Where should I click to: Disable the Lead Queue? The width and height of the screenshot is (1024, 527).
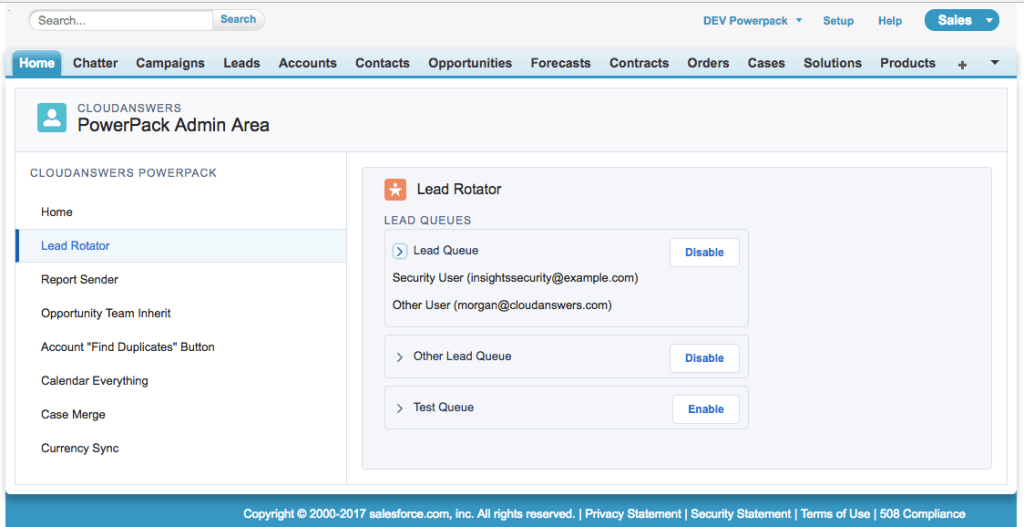click(x=704, y=253)
